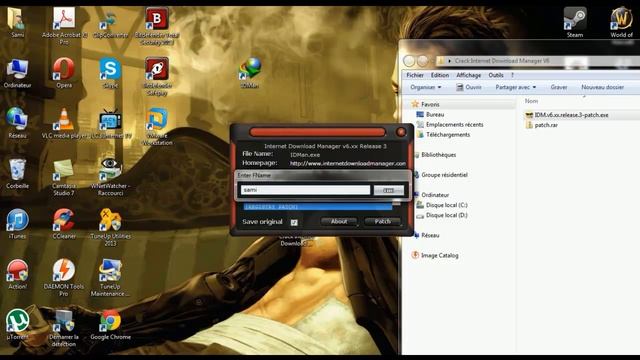Image resolution: width=640 pixels, height=360 pixels.
Task: Launch Adobe Acrobat XI Pro shortcut
Action: click(x=64, y=25)
